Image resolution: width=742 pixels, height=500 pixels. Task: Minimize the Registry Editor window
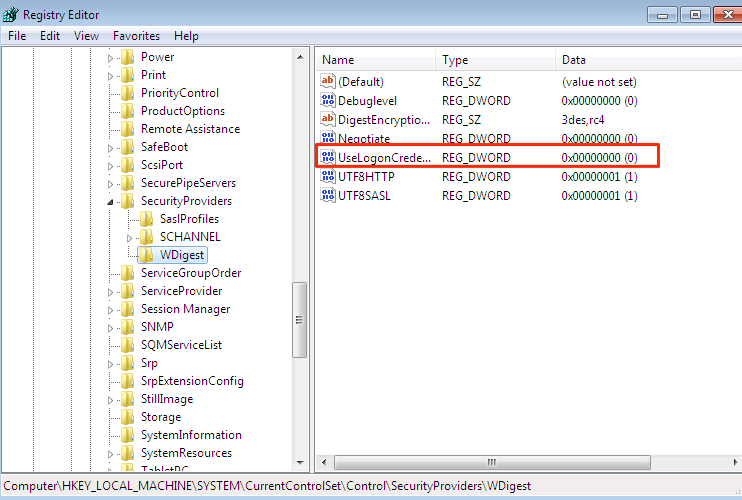point(662,15)
